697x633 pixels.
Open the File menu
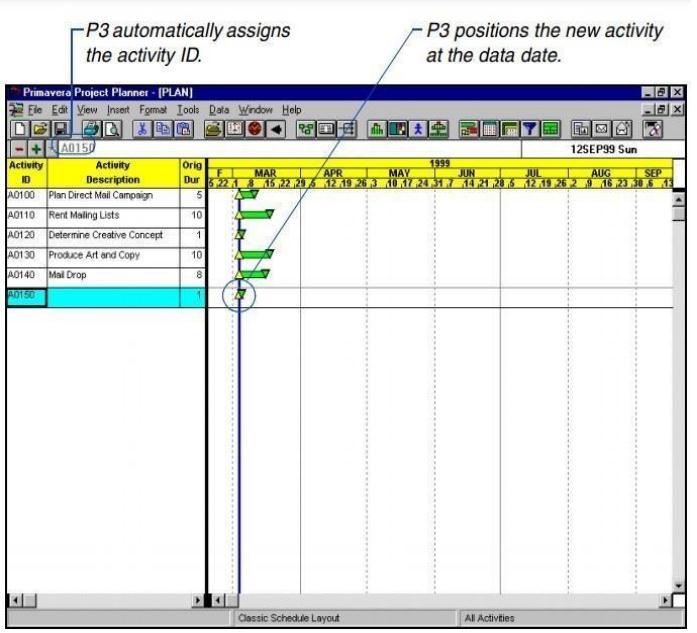(35, 109)
